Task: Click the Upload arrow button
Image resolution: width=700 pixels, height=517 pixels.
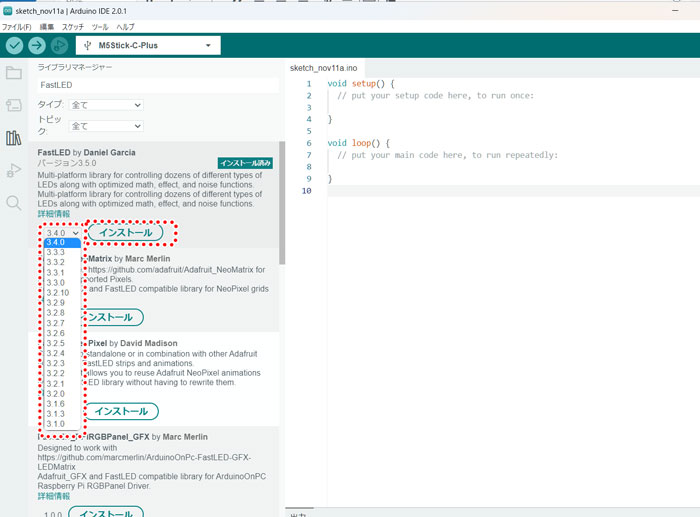Action: click(37, 45)
